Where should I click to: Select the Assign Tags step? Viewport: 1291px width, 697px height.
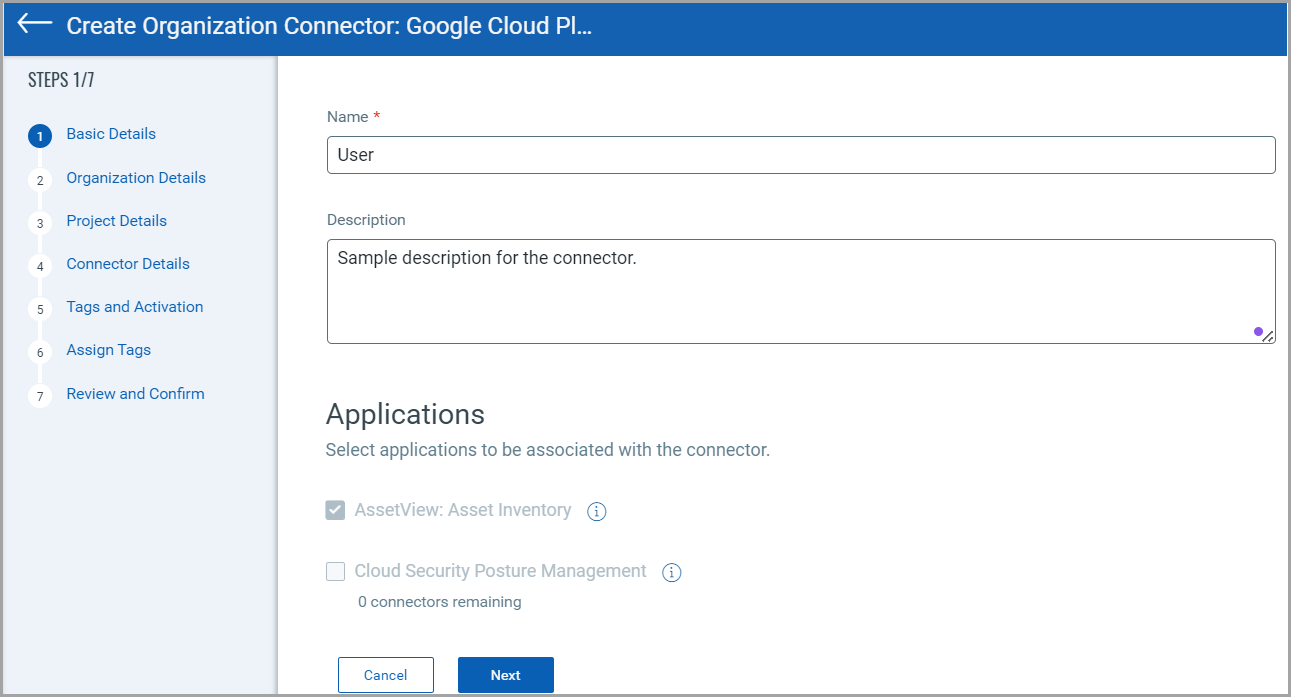pos(108,350)
